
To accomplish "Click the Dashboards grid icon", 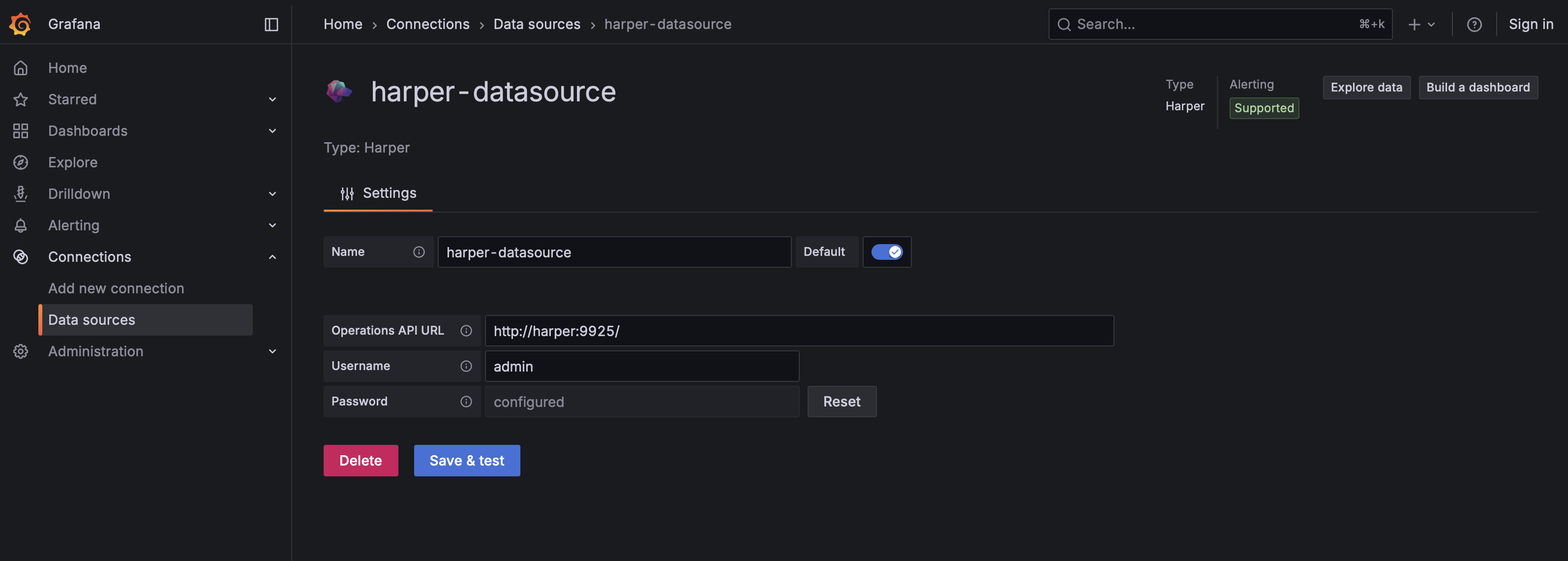I will coord(21,131).
